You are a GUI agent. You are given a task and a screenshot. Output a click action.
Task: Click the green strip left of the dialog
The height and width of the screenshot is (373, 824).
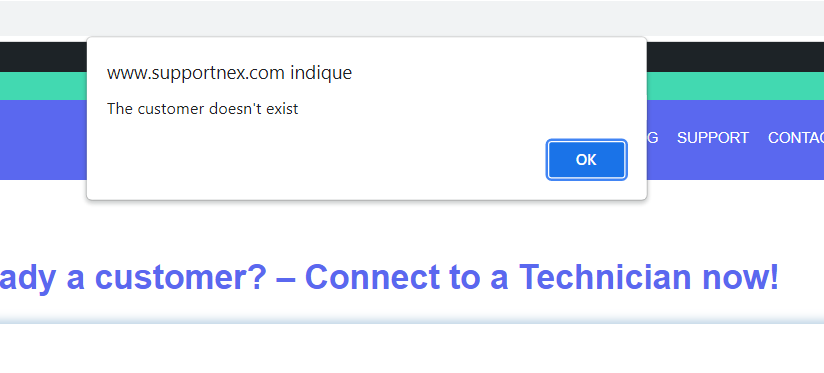point(43,86)
